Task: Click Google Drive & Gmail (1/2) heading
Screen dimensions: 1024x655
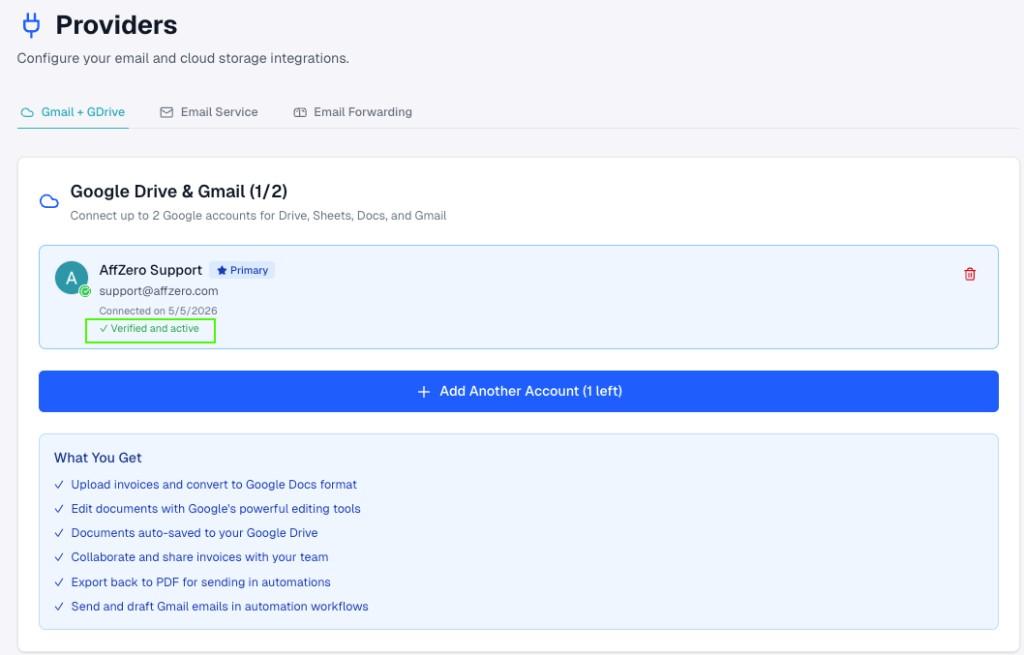Action: (179, 191)
